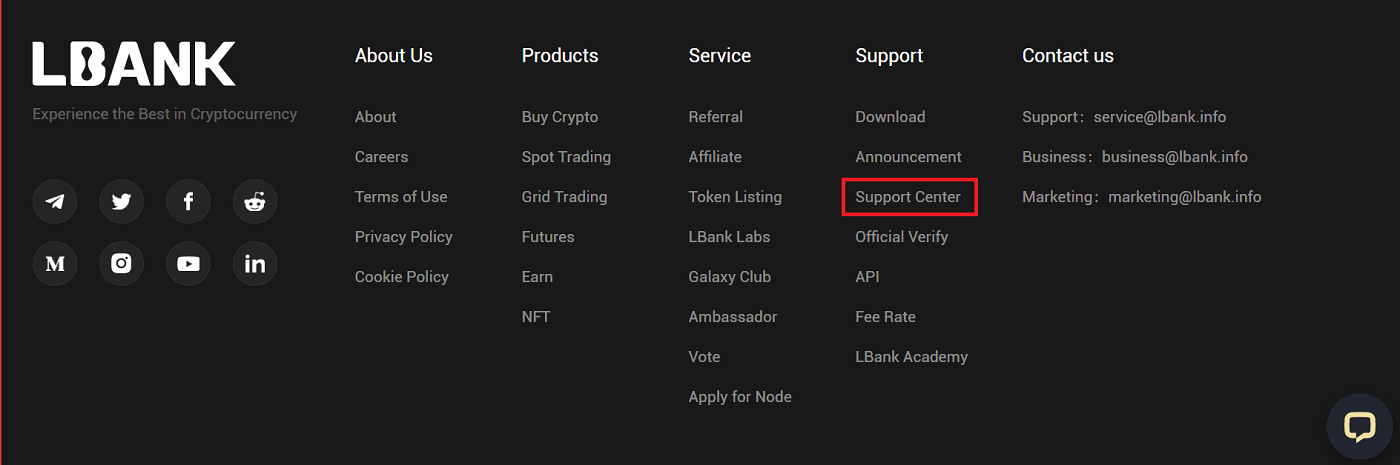The image size is (1400, 465).
Task: Open the live chat bubble widget
Action: pos(1359,427)
